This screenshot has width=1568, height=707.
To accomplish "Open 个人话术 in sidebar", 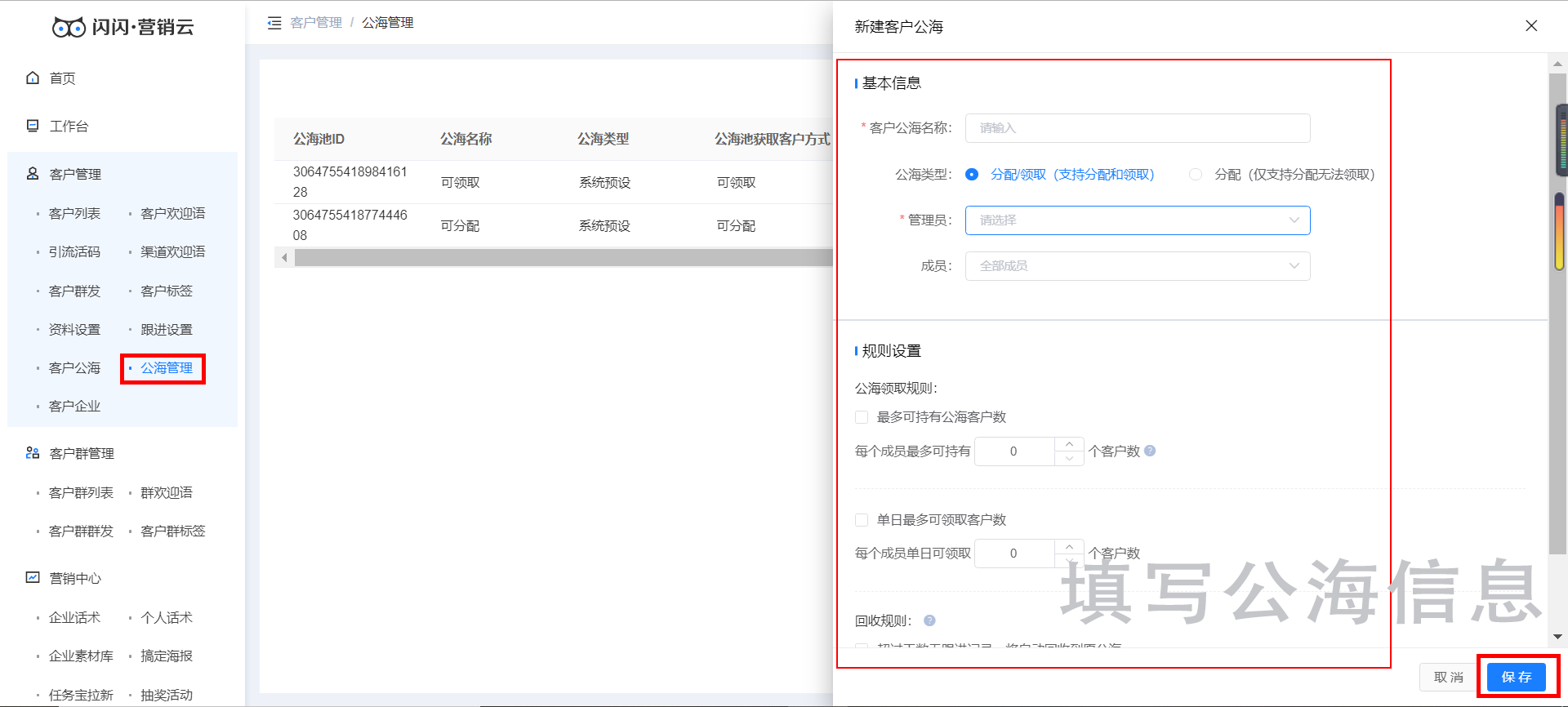I will pos(167,617).
